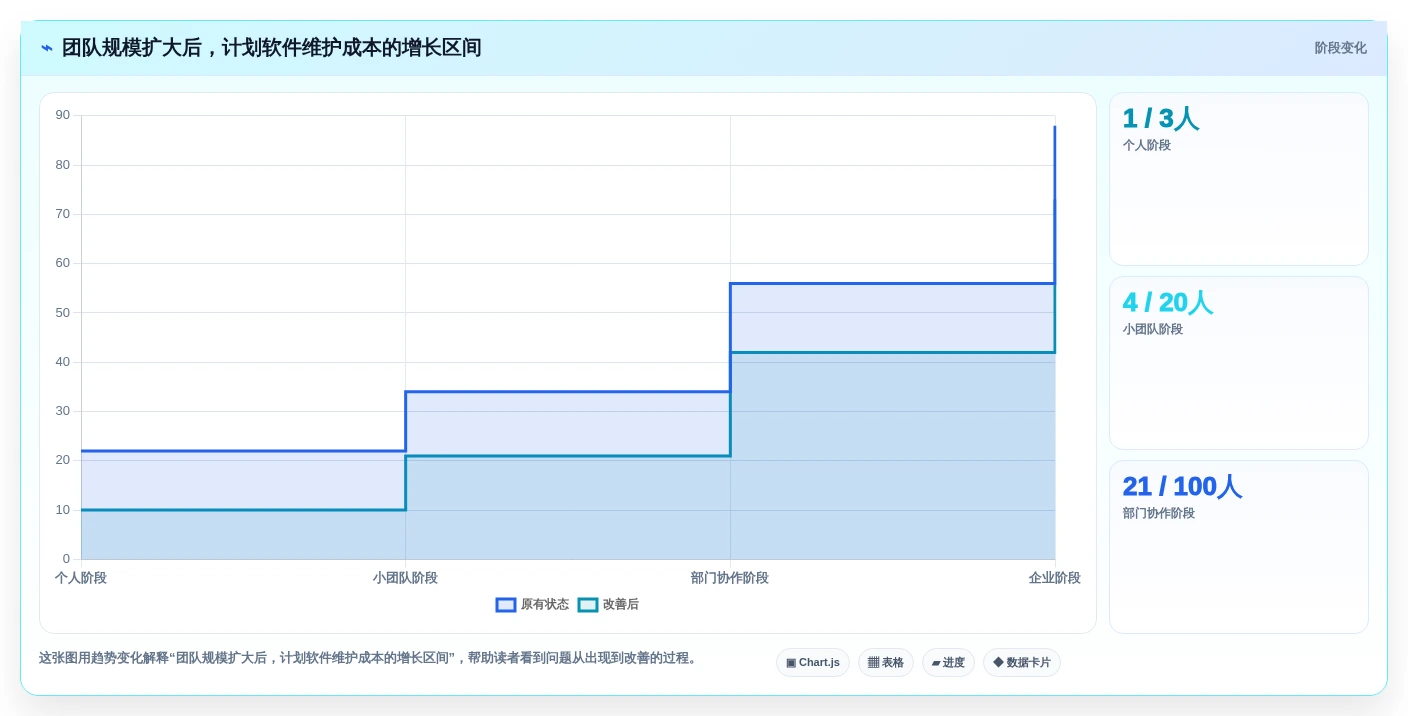Click the 10 y-axis tick label
The width and height of the screenshot is (1408, 716).
click(x=63, y=510)
